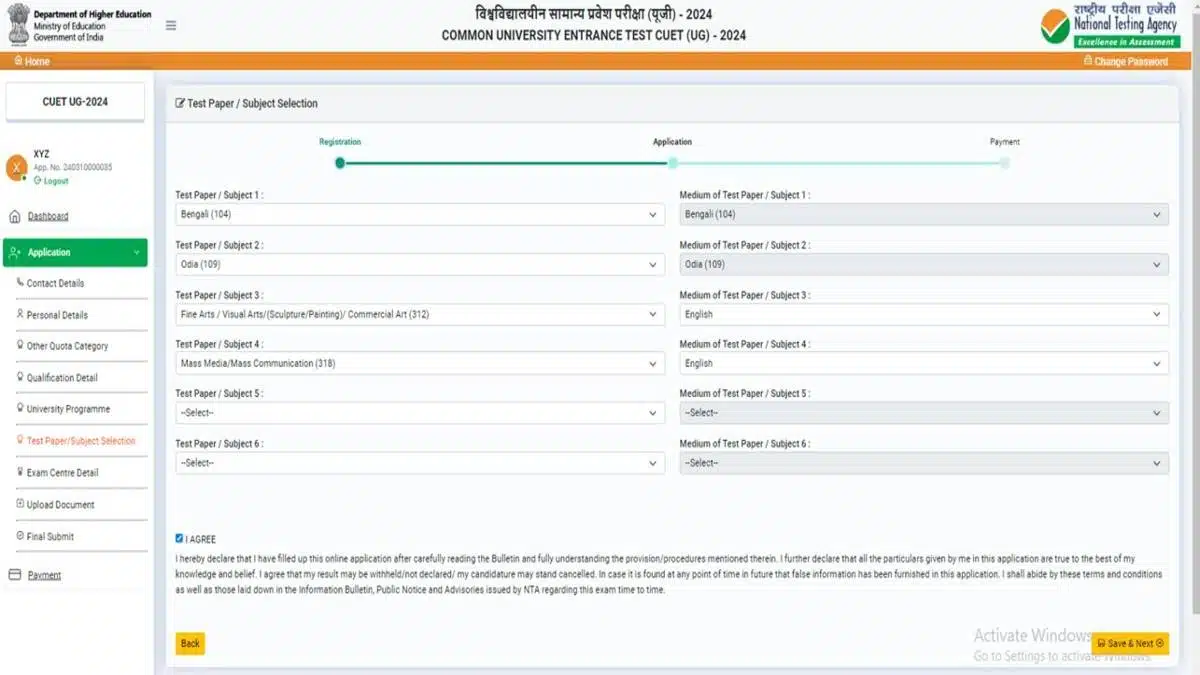Click the Home icon in orange bar

coord(18,61)
